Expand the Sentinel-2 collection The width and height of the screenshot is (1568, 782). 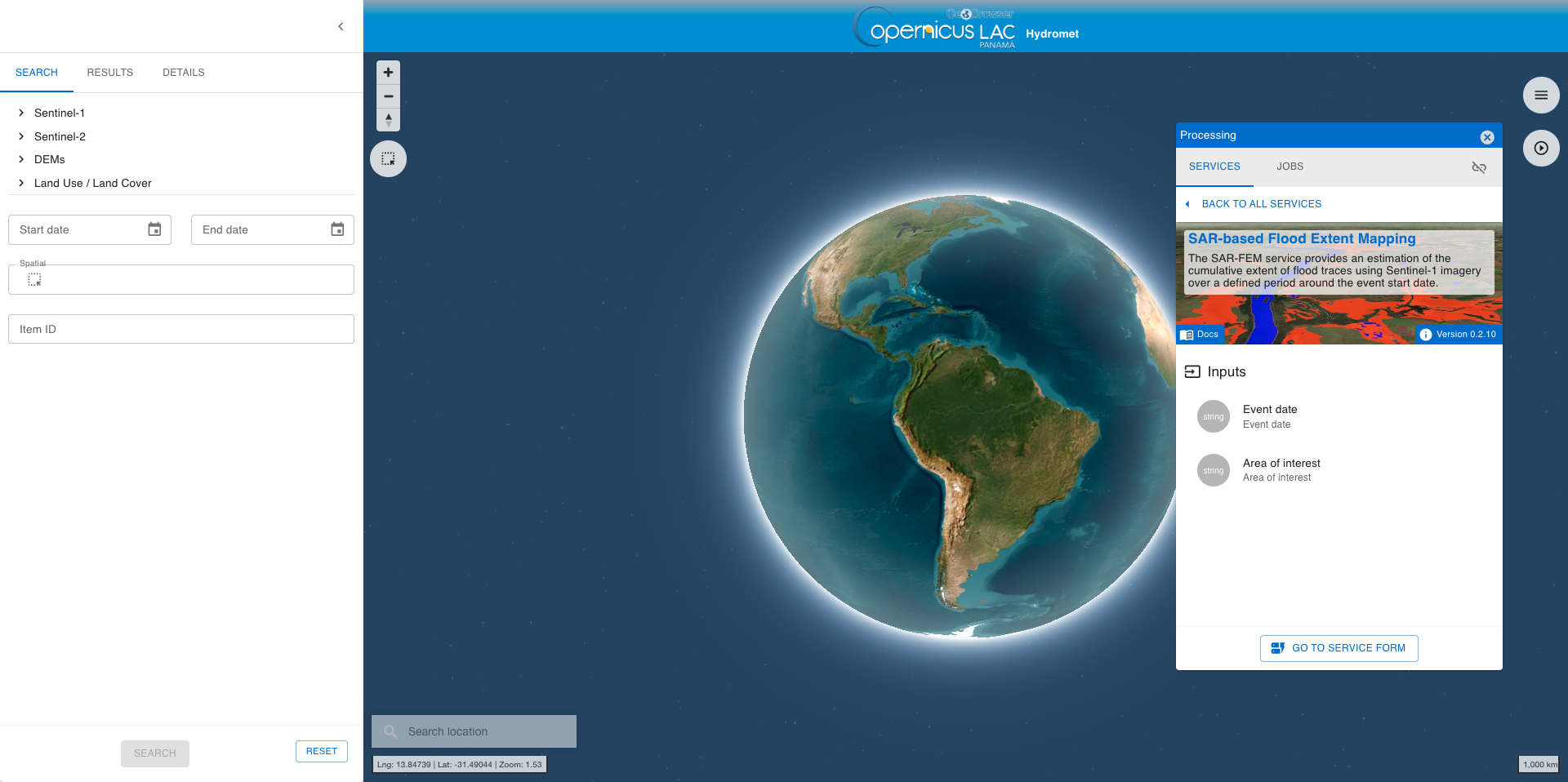[x=21, y=136]
